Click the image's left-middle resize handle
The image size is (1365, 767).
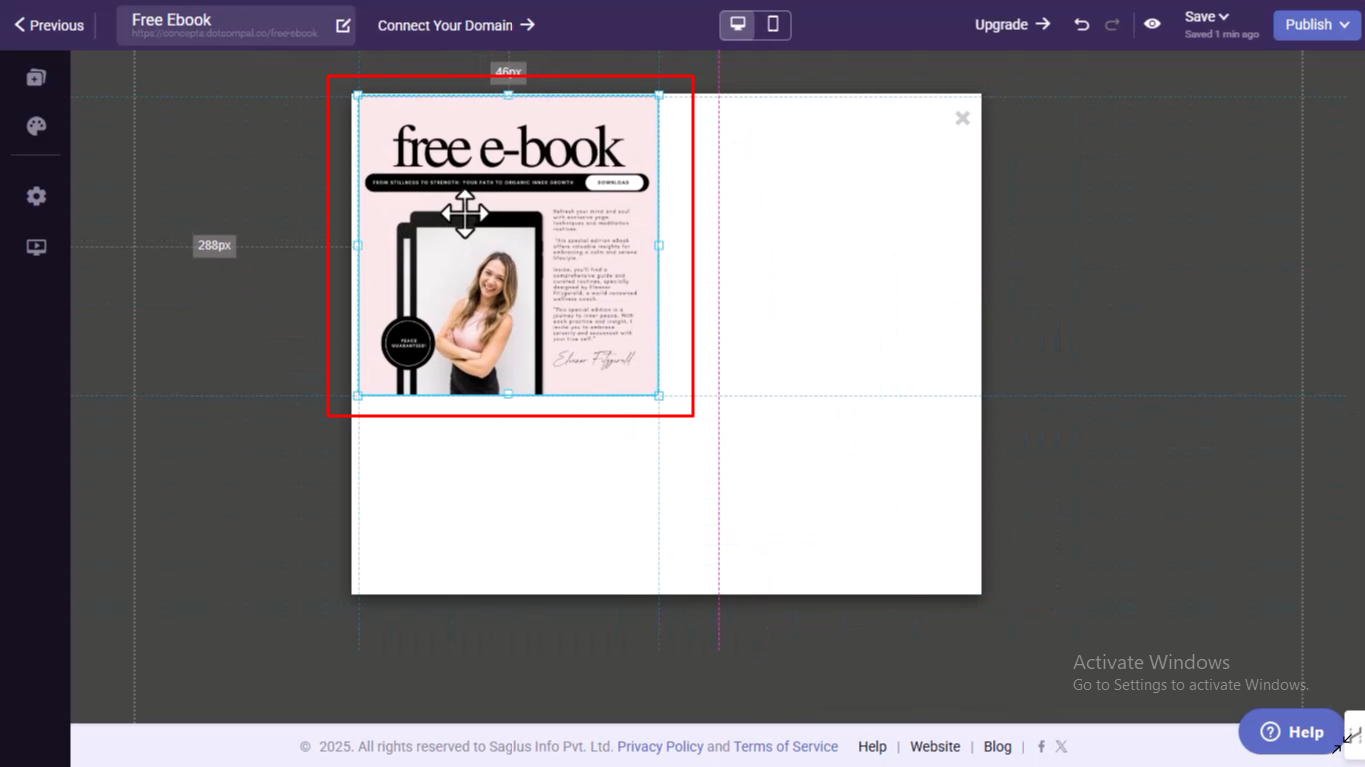[x=358, y=245]
